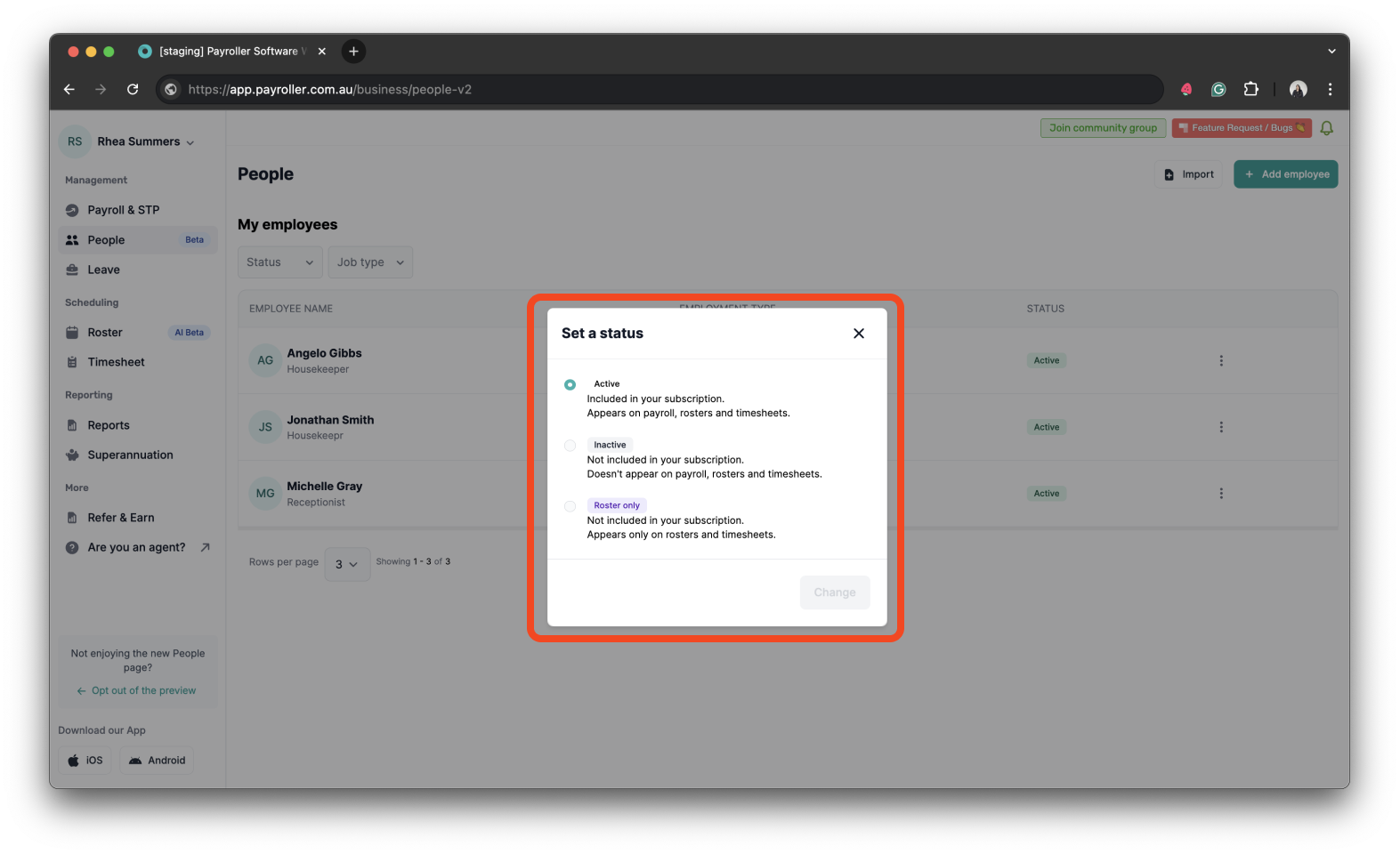
Task: Go to the Timesheet sidebar item
Action: click(116, 362)
